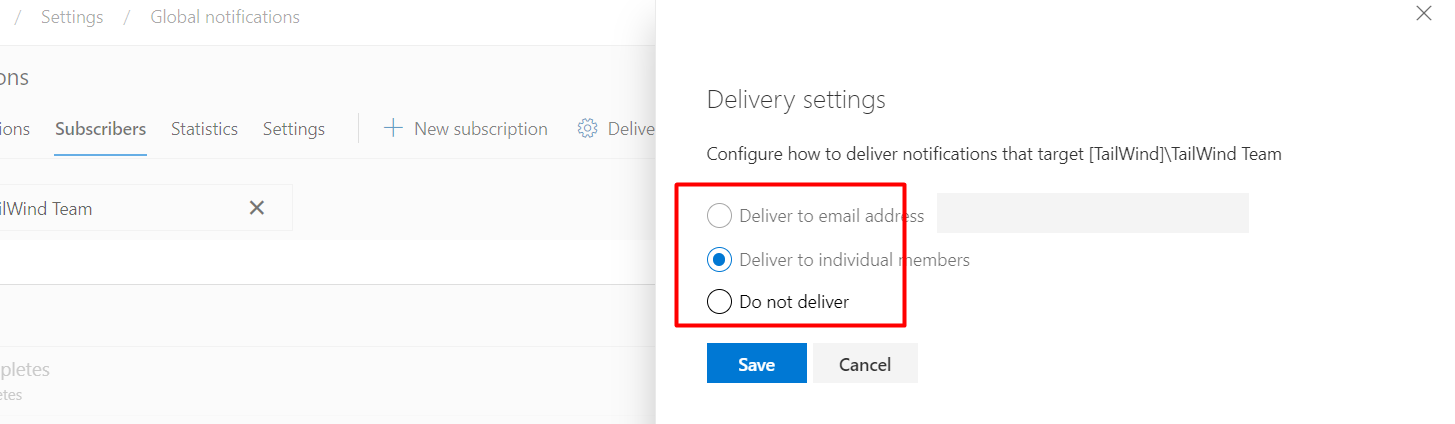This screenshot has height=424, width=1455.
Task: Select the Deliver to email address radio button
Action: [x=719, y=215]
